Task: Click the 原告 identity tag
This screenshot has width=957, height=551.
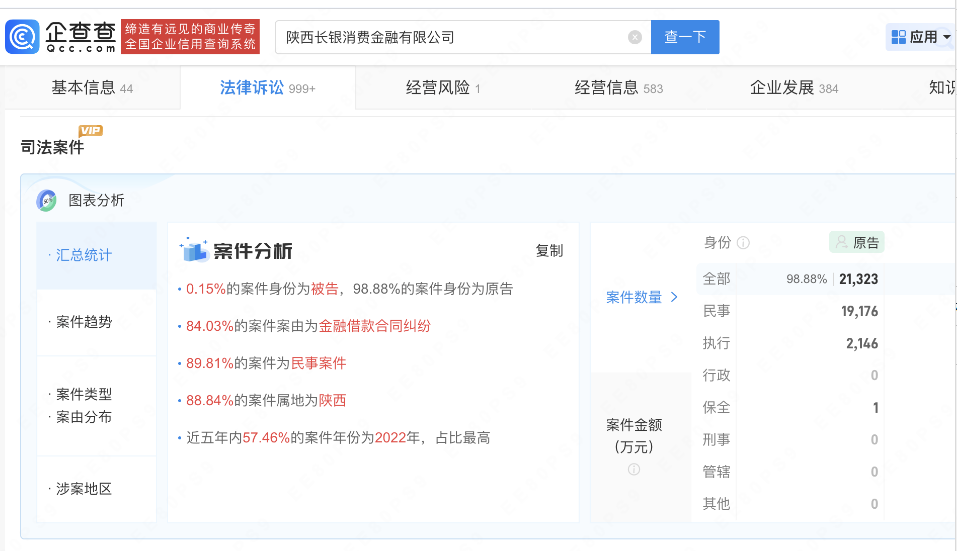Action: coord(857,243)
